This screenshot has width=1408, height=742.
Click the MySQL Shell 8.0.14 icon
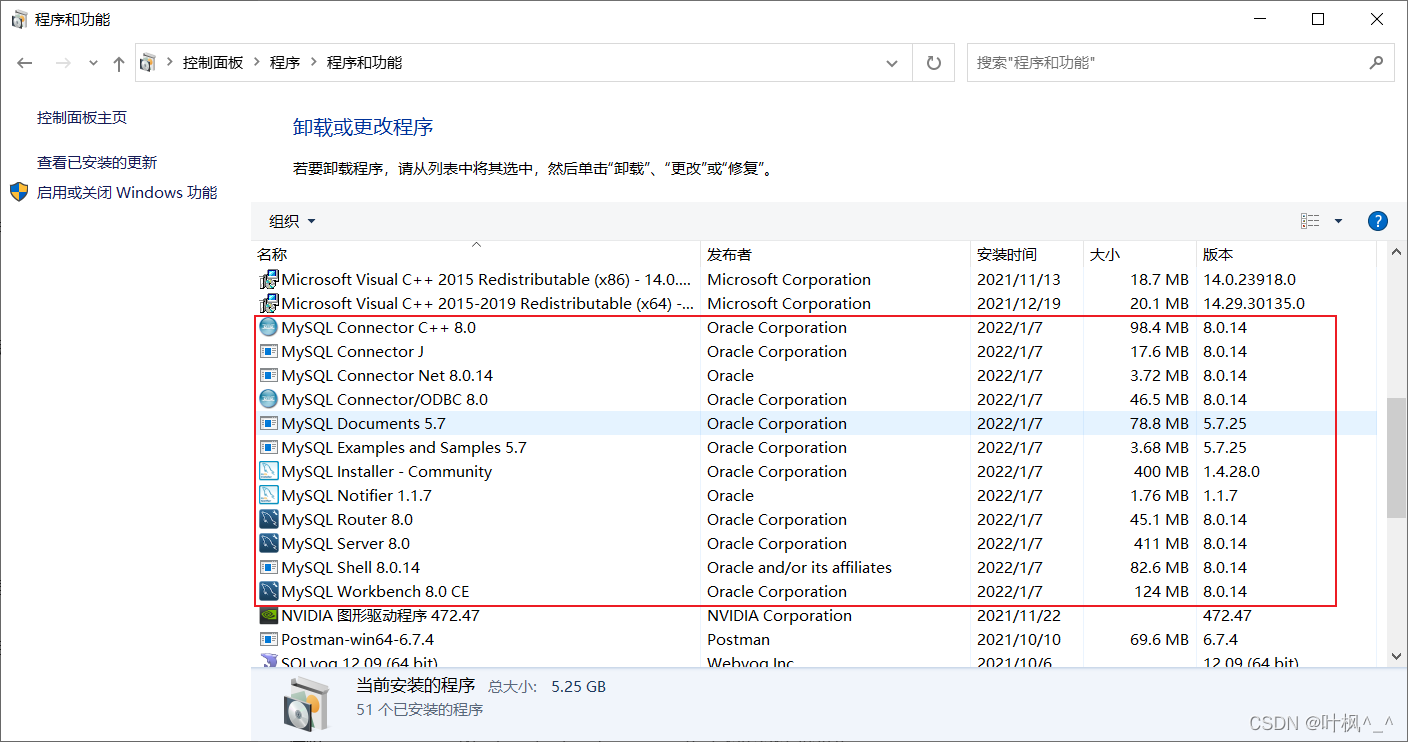(x=268, y=567)
